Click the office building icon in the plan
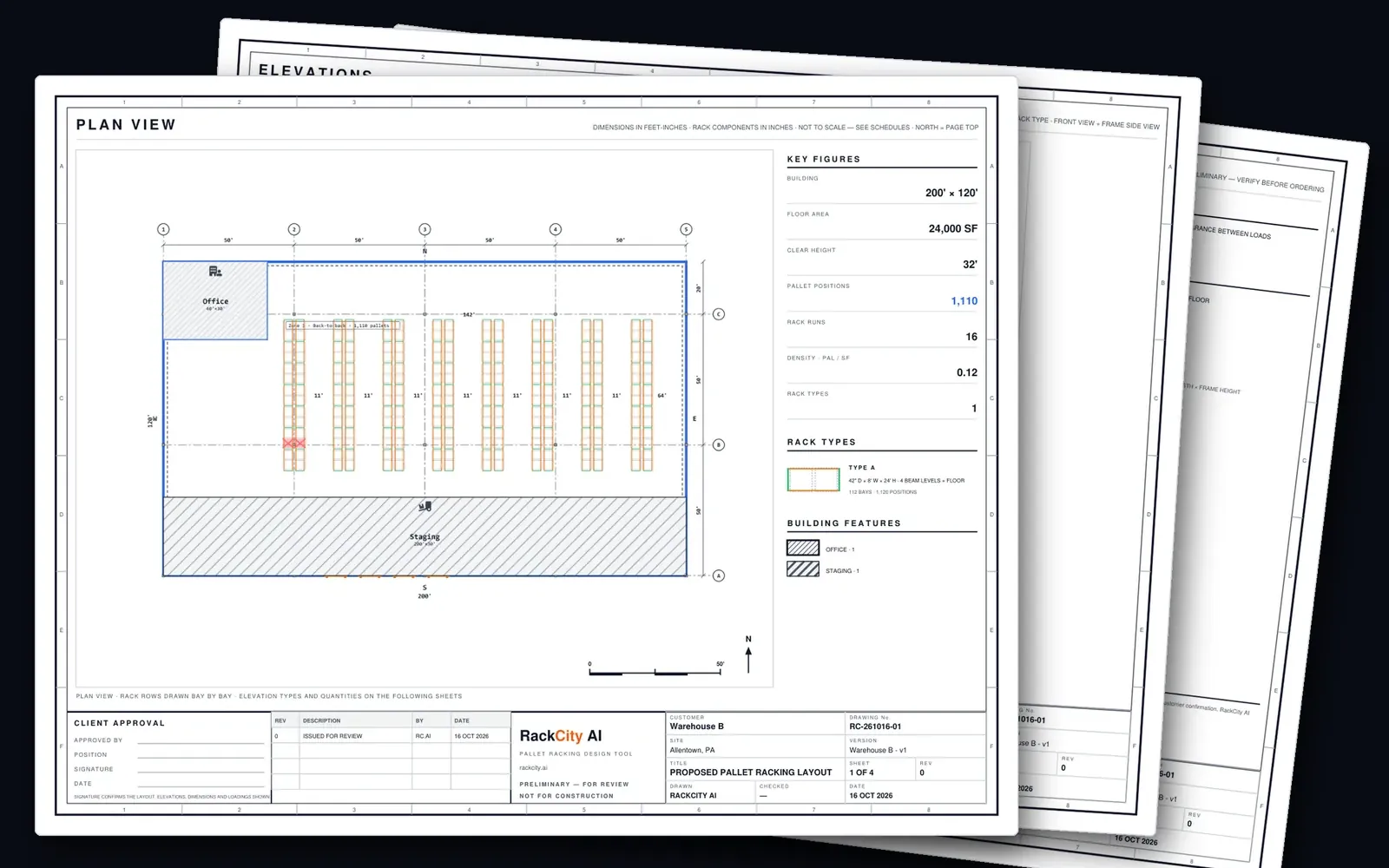The width and height of the screenshot is (1389, 868). (215, 272)
